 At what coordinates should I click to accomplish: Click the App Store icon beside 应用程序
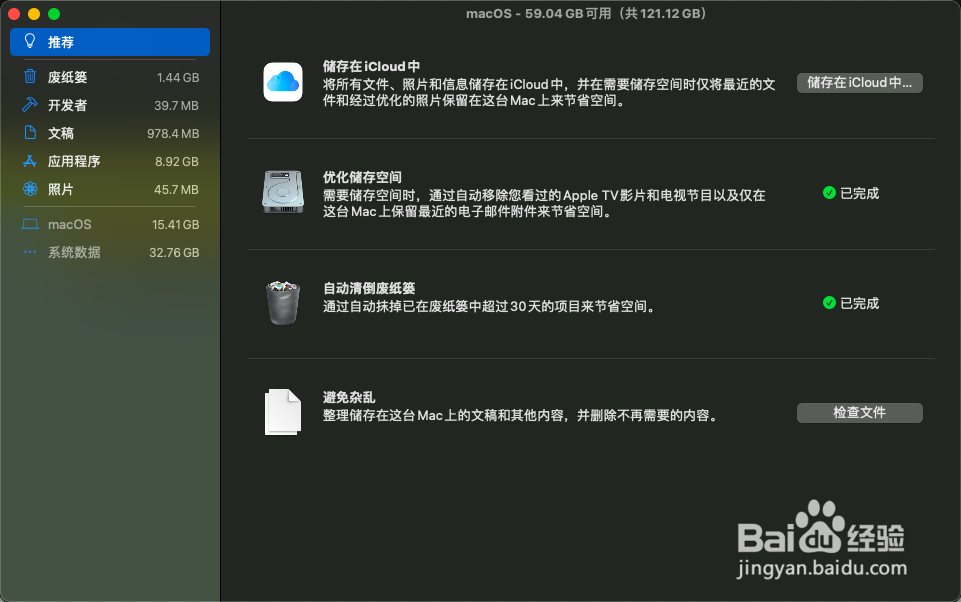pos(29,161)
